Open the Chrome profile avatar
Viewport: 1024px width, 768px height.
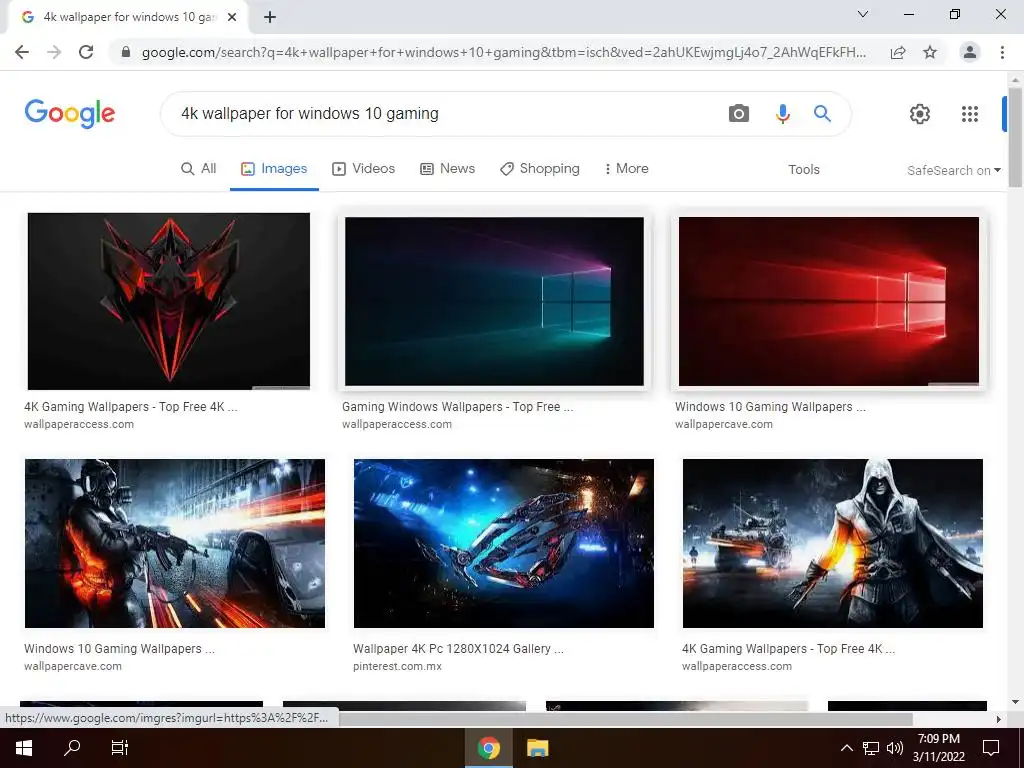970,52
